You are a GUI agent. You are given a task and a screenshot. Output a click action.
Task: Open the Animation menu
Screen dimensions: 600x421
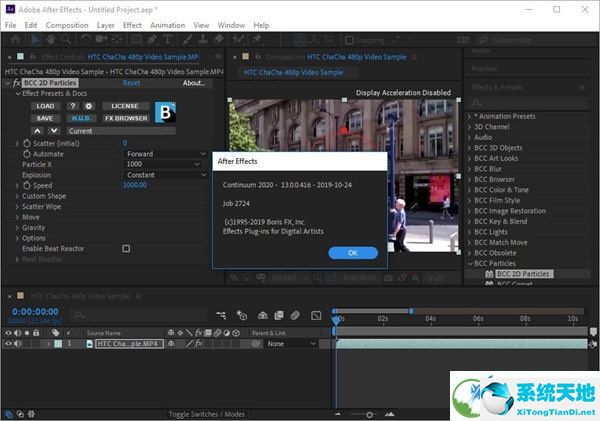click(167, 25)
